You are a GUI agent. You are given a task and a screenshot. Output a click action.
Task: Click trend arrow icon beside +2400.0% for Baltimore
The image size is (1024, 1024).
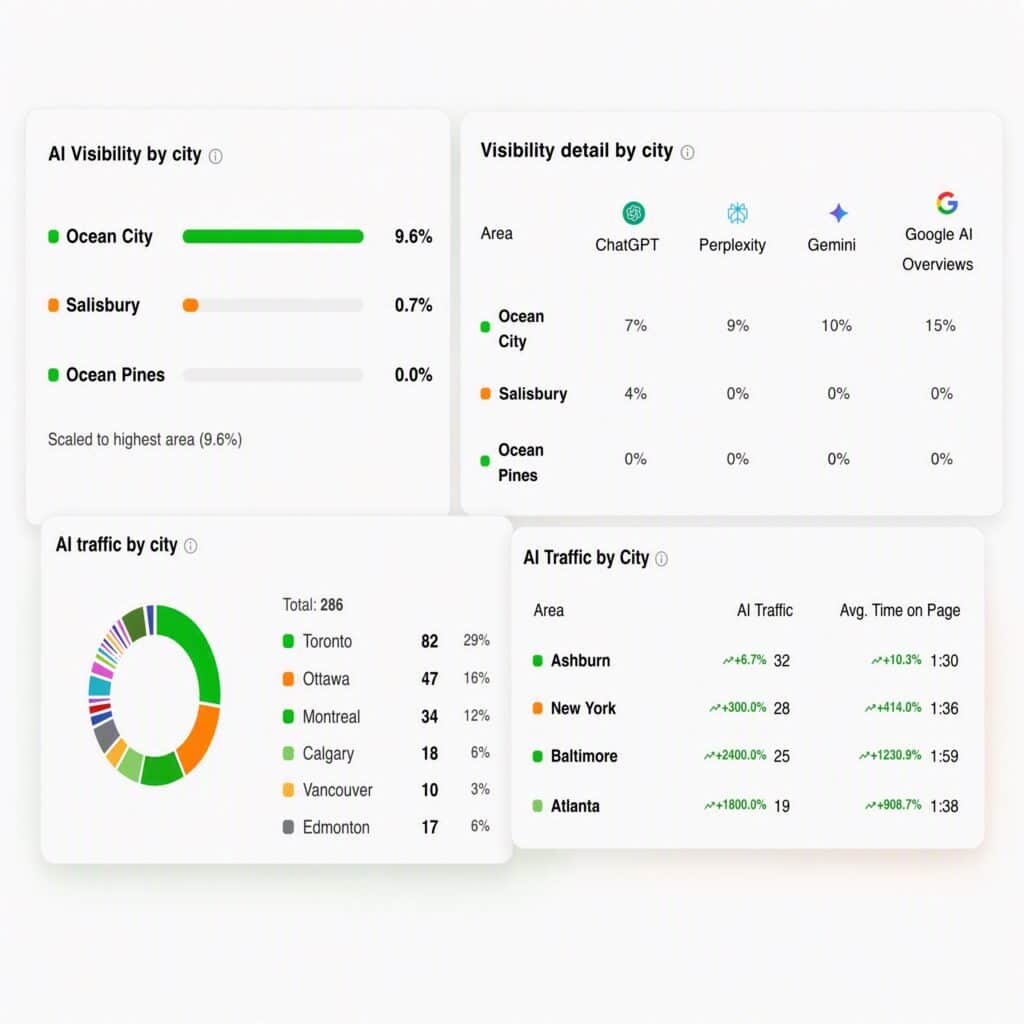(x=709, y=756)
